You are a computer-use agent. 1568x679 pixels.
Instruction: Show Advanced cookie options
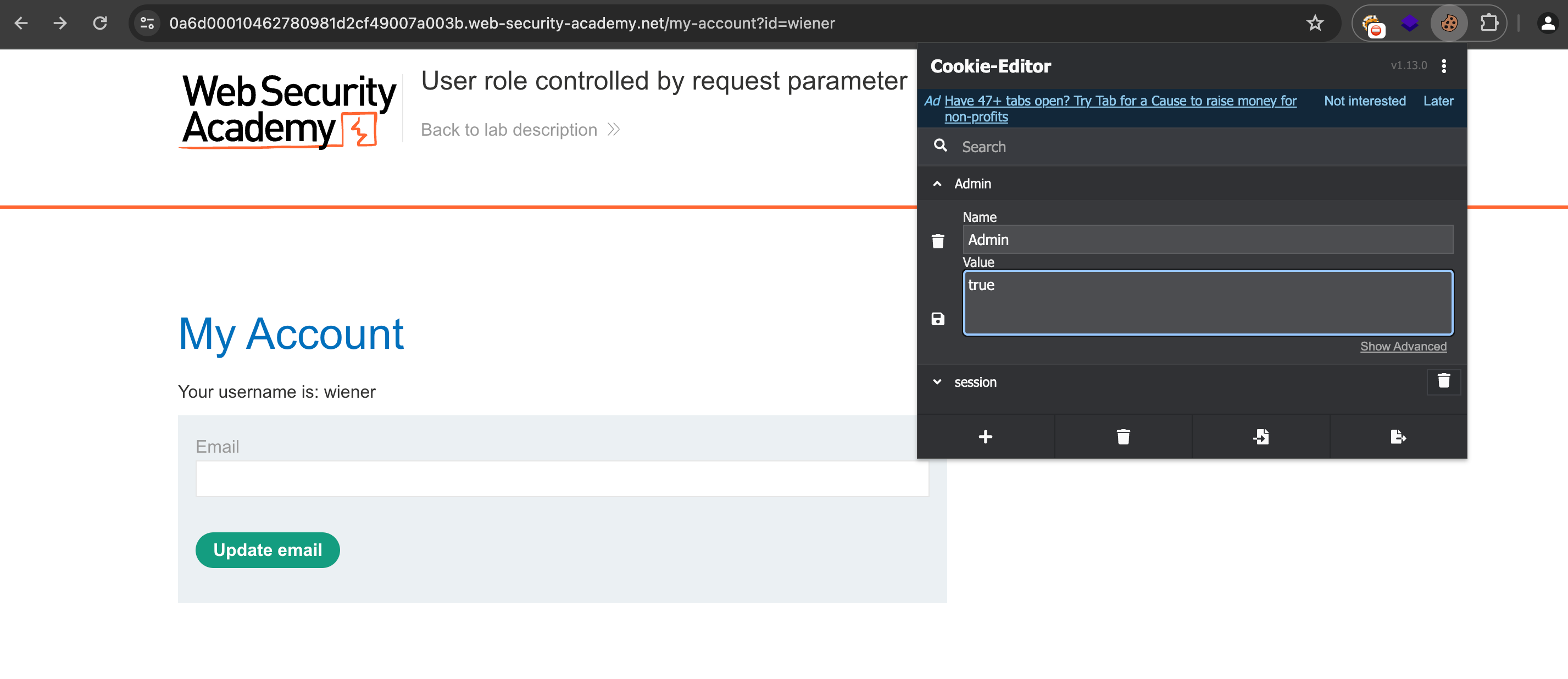coord(1403,346)
